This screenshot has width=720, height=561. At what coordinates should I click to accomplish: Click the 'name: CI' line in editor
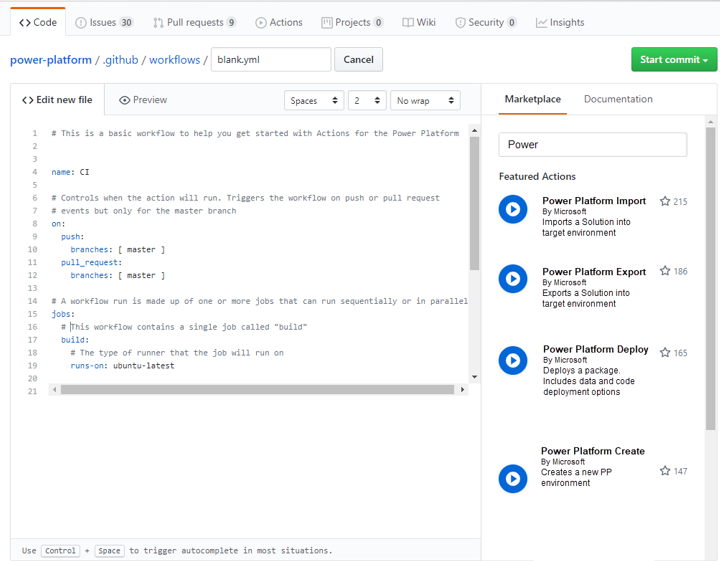[70, 172]
